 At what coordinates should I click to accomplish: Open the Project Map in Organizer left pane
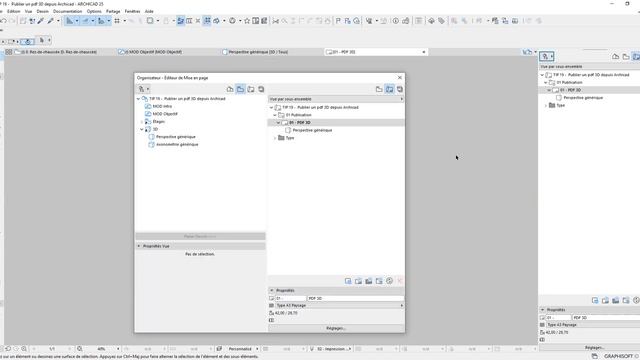tap(230, 89)
